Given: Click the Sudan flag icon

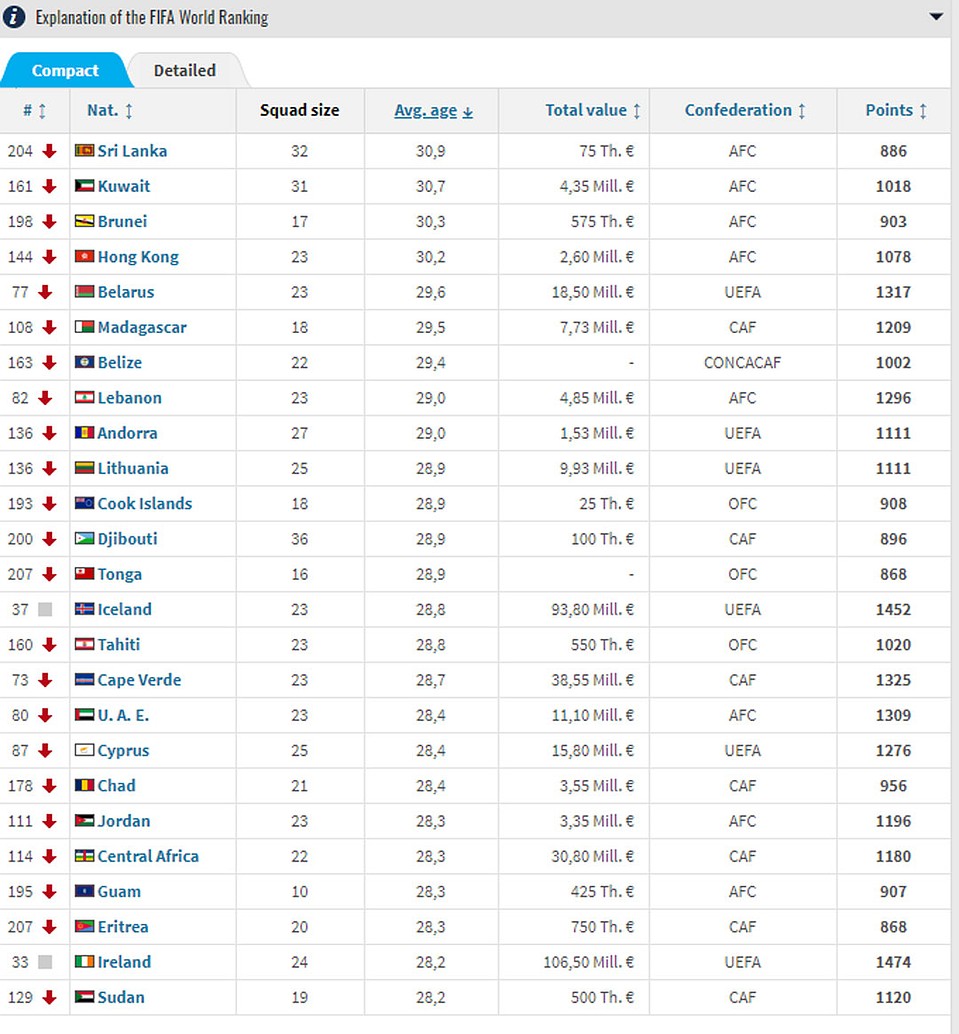Looking at the screenshot, I should coord(84,998).
